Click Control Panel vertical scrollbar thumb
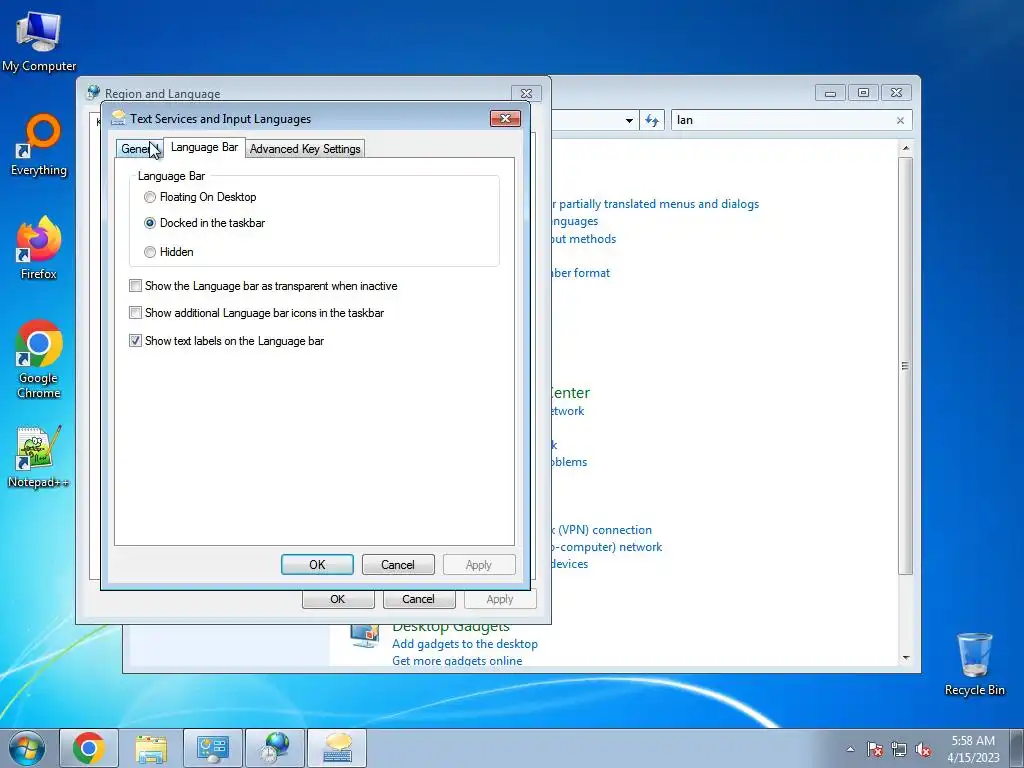This screenshot has height=768, width=1024. pyautogui.click(x=905, y=366)
